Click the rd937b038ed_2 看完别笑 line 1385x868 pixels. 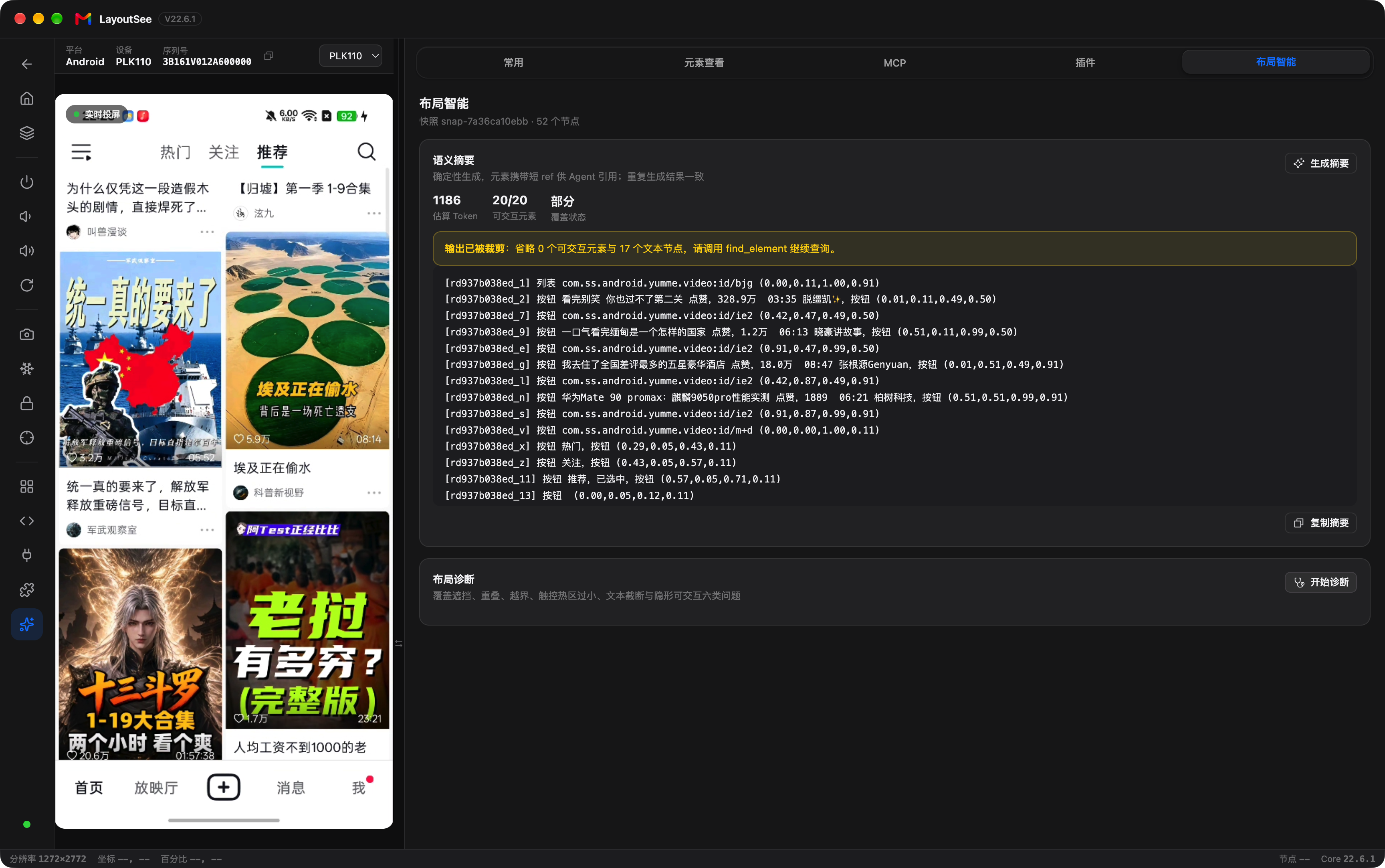720,299
